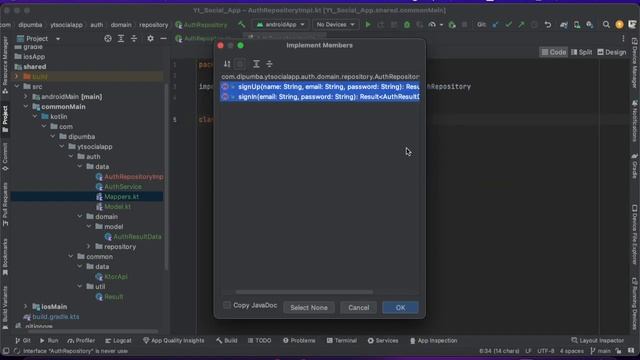Click expand all icon in Implement Members dialog

(x=256, y=64)
